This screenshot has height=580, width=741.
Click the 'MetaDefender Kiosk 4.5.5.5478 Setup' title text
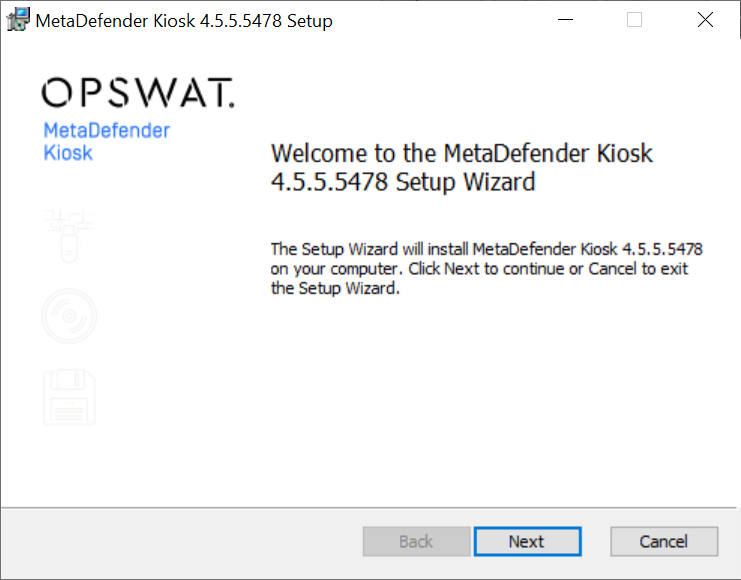184,21
